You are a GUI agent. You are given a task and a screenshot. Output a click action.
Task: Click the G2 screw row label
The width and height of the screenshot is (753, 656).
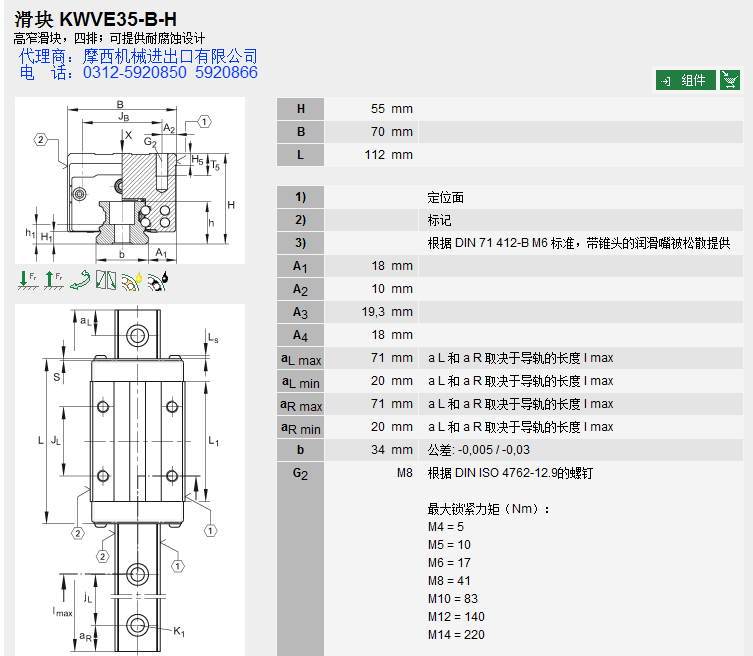pos(300,474)
